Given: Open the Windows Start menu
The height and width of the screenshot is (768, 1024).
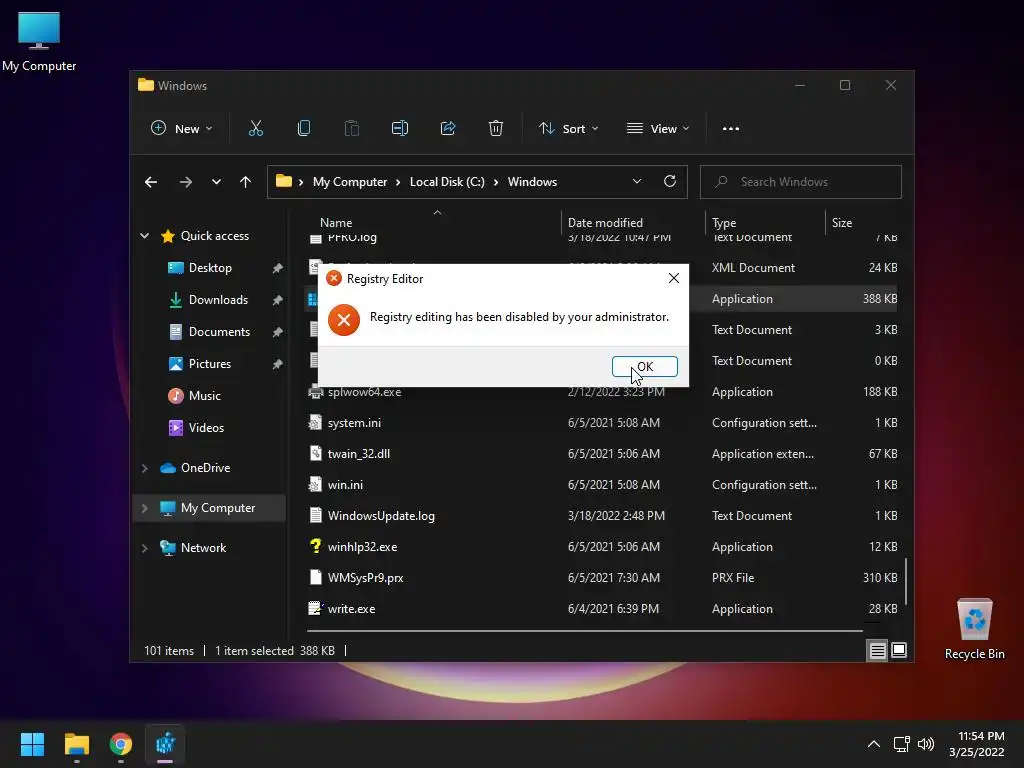Looking at the screenshot, I should 32,744.
